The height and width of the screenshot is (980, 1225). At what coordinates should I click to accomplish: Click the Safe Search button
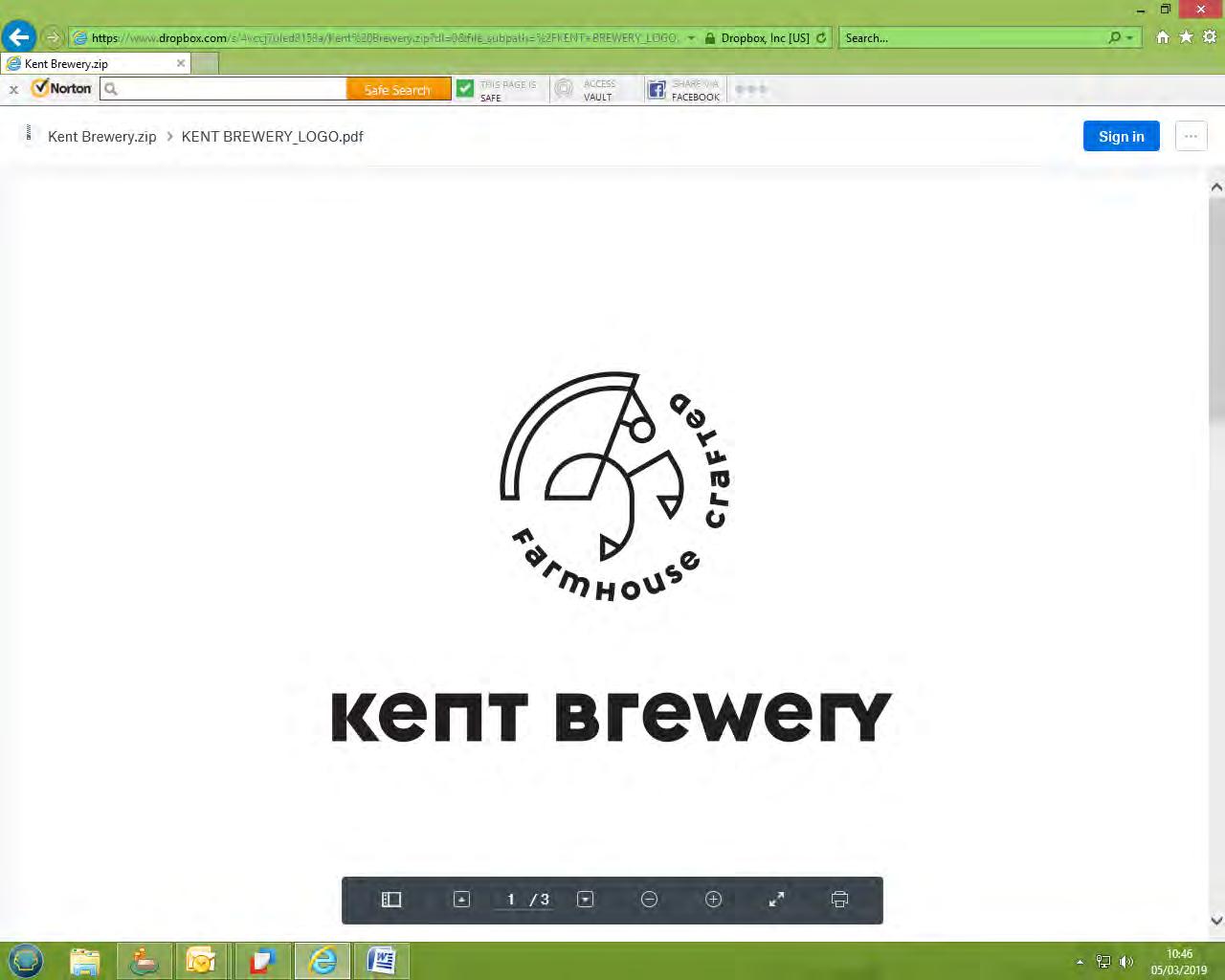click(398, 89)
